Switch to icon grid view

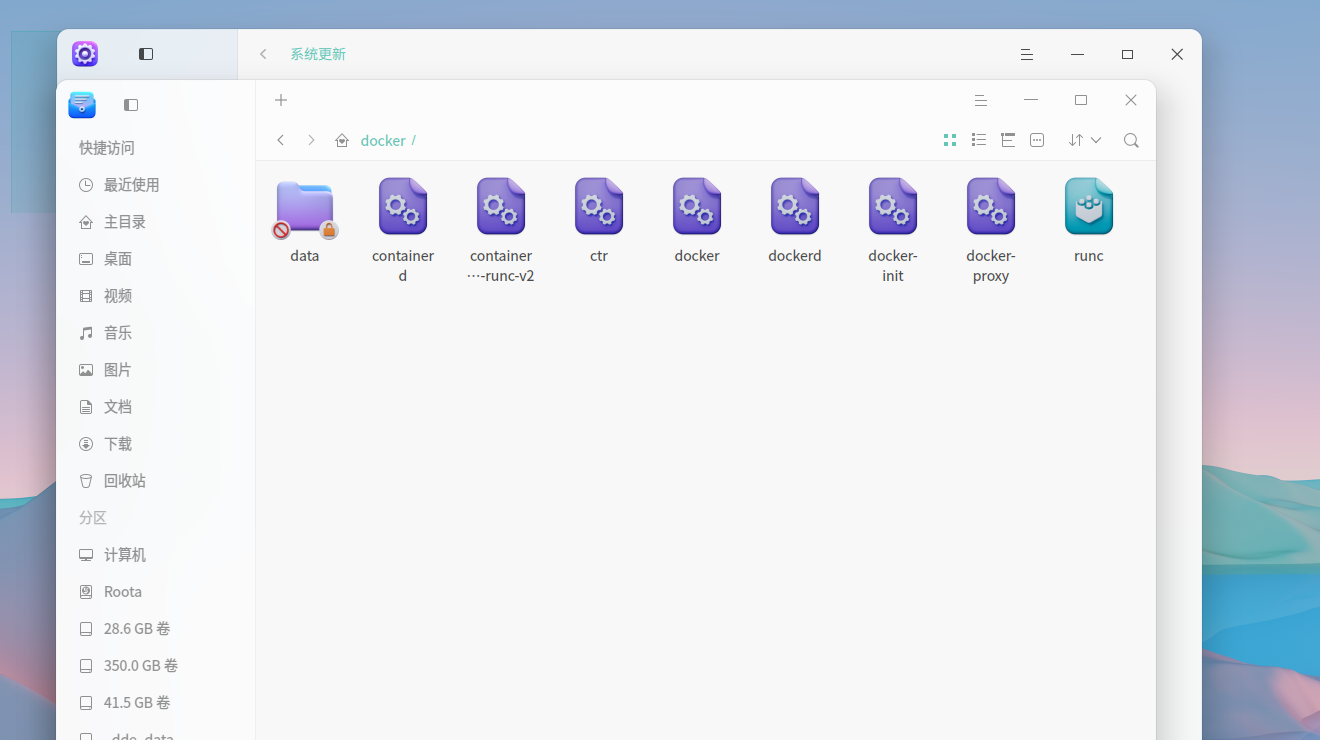point(950,140)
